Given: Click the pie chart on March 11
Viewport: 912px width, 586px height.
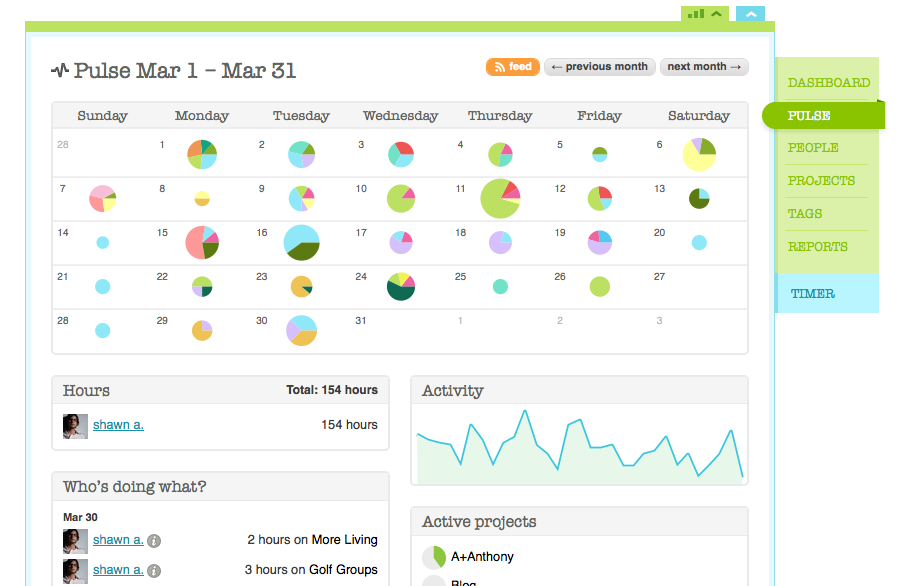Looking at the screenshot, I should coord(500,198).
